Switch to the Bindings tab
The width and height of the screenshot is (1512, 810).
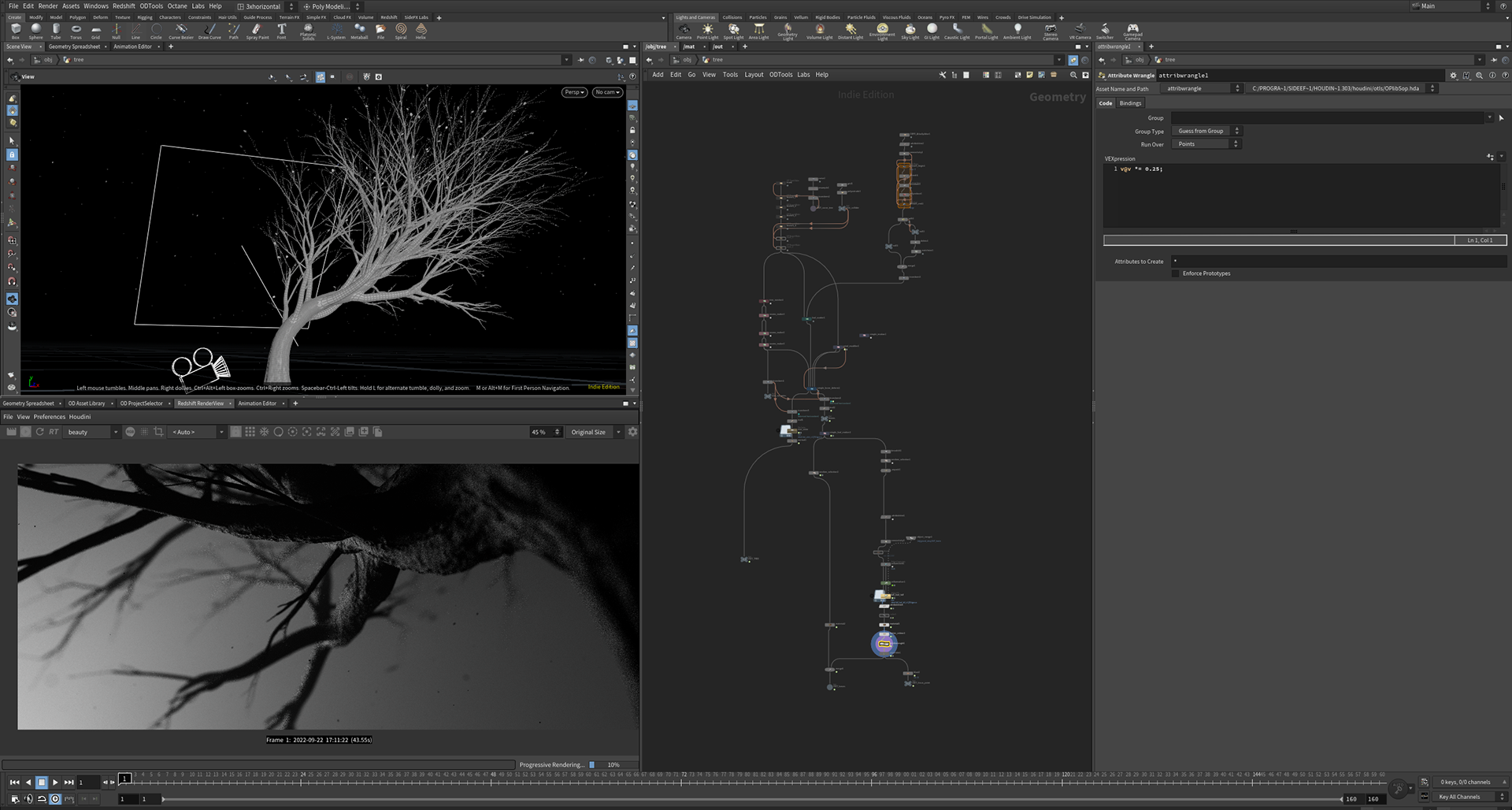coord(1130,103)
